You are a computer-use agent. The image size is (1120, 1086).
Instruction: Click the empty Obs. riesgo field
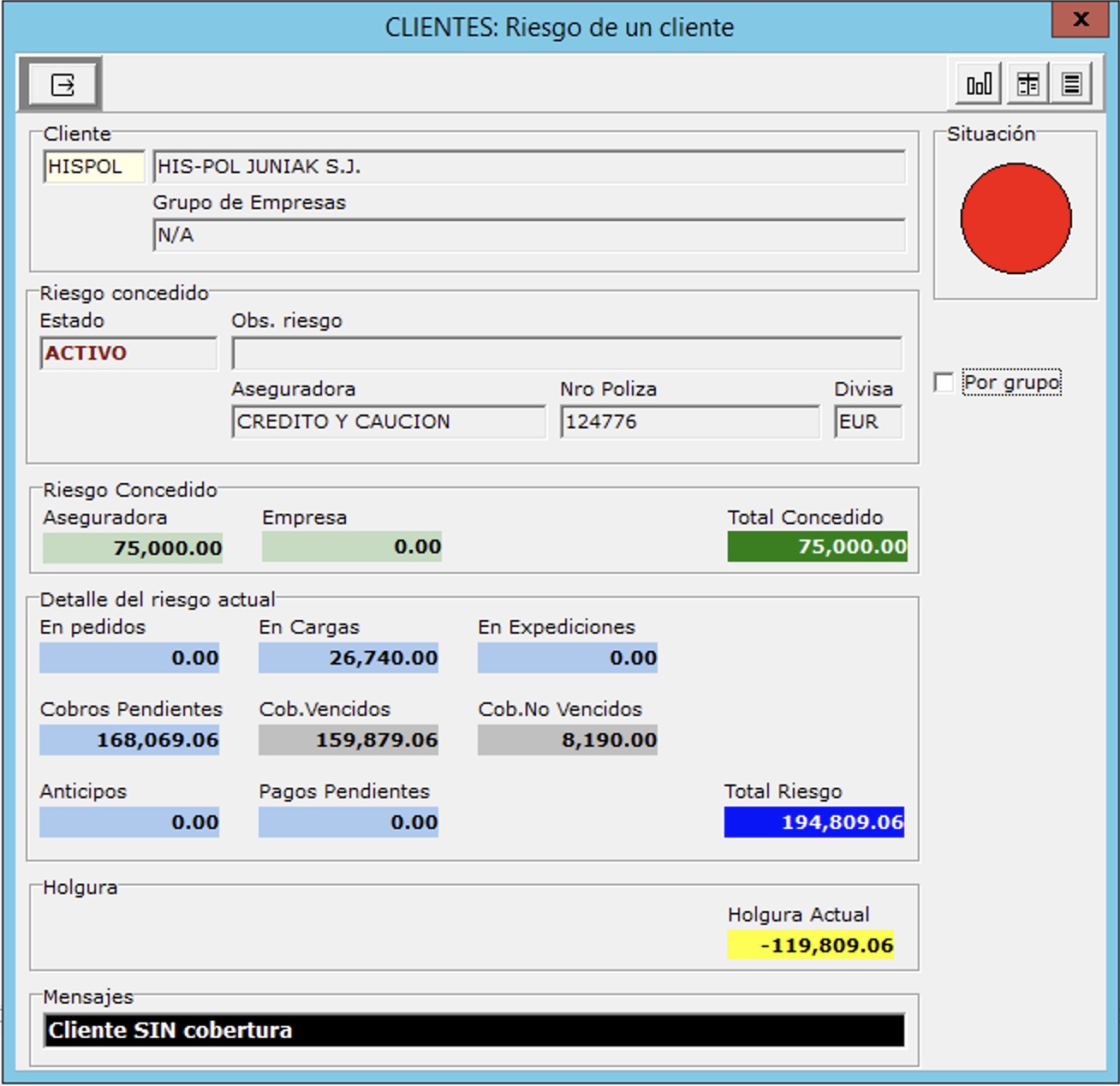[566, 353]
